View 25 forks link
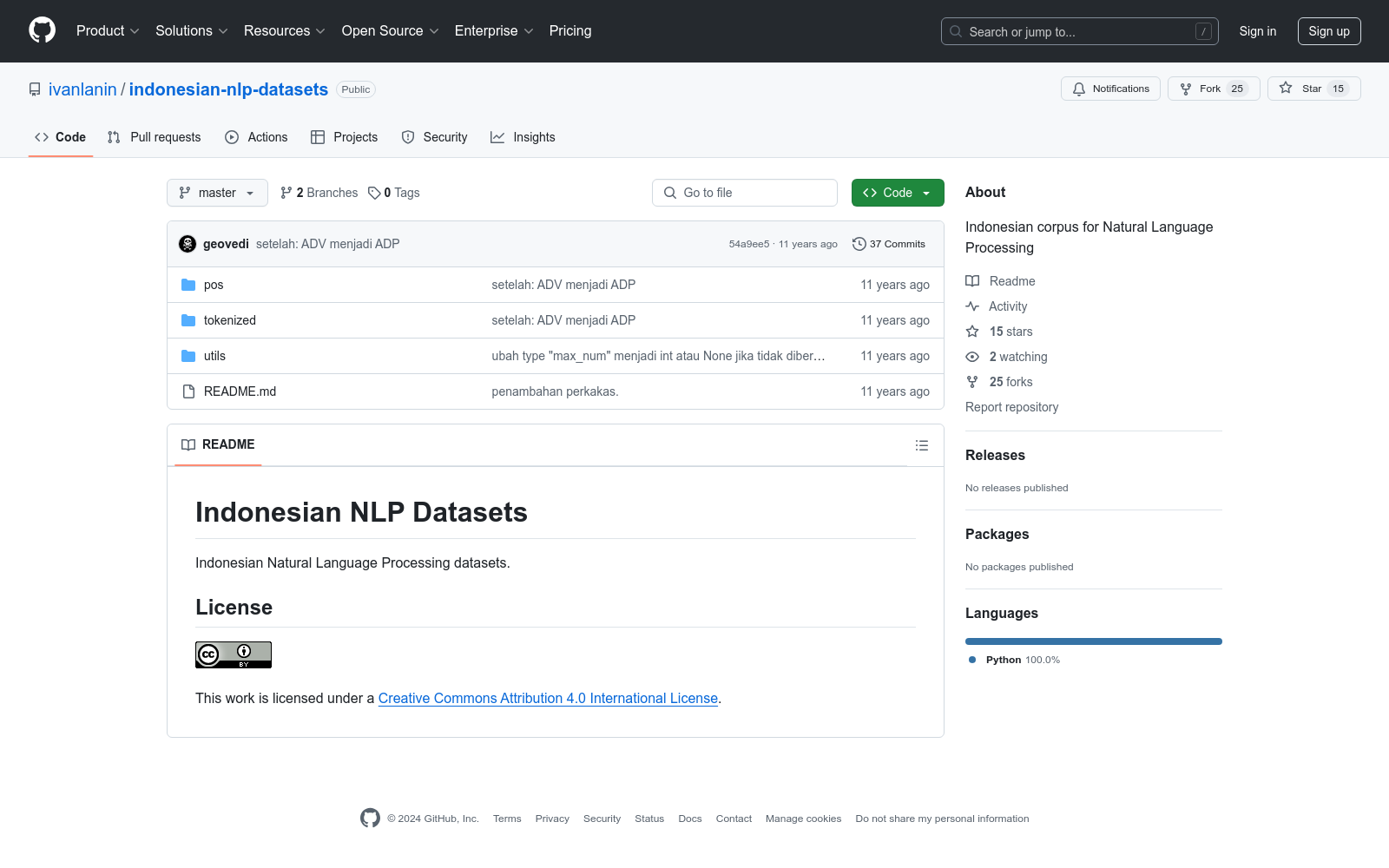Image resolution: width=1389 pixels, height=868 pixels. point(999,382)
